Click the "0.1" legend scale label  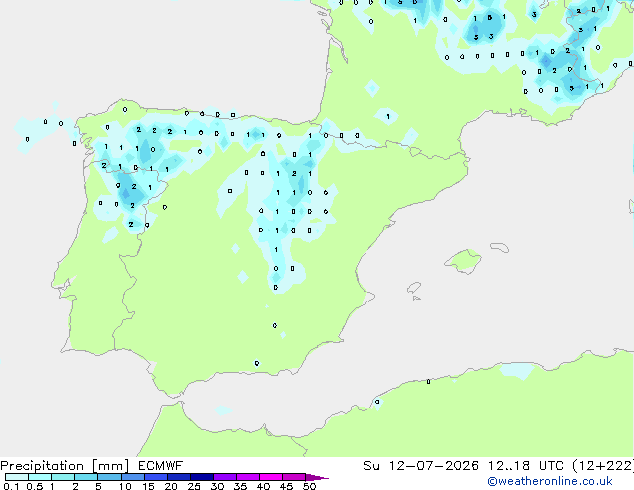(x=11, y=486)
